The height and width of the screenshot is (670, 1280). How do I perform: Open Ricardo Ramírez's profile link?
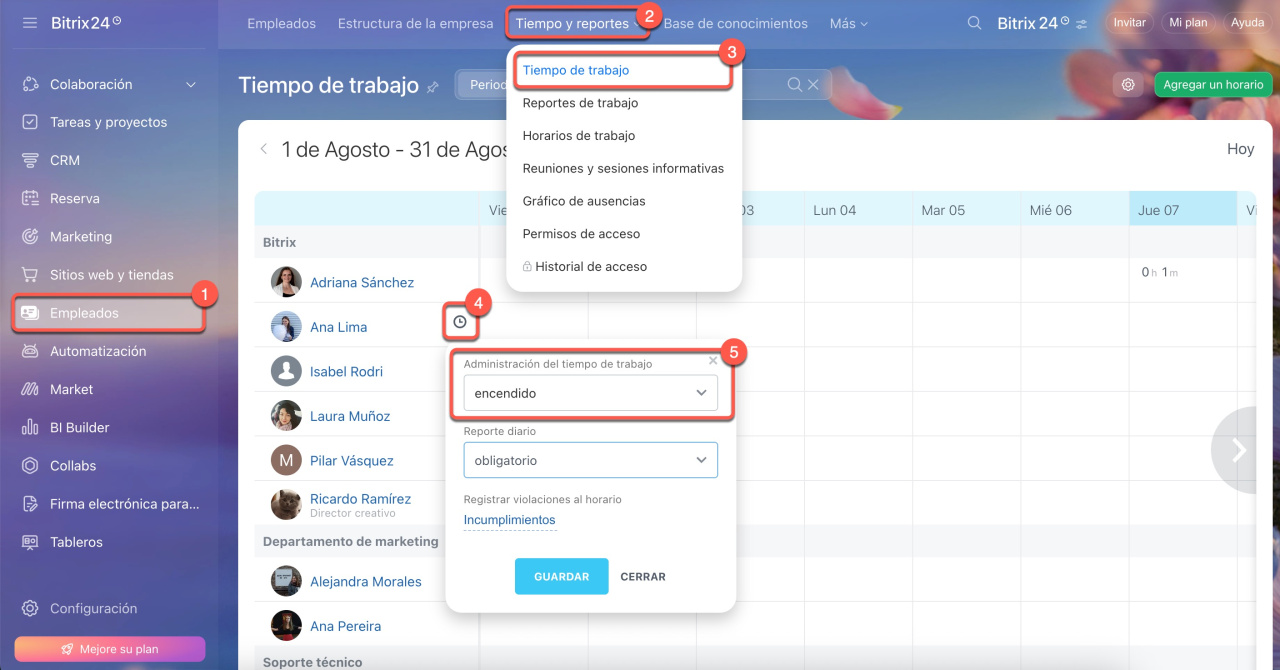coord(360,498)
